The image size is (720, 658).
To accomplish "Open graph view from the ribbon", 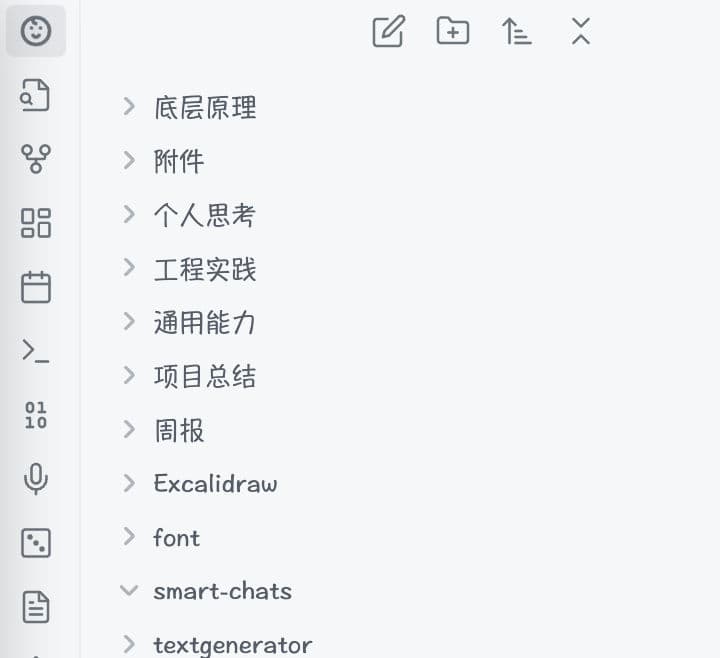I will point(36,159).
